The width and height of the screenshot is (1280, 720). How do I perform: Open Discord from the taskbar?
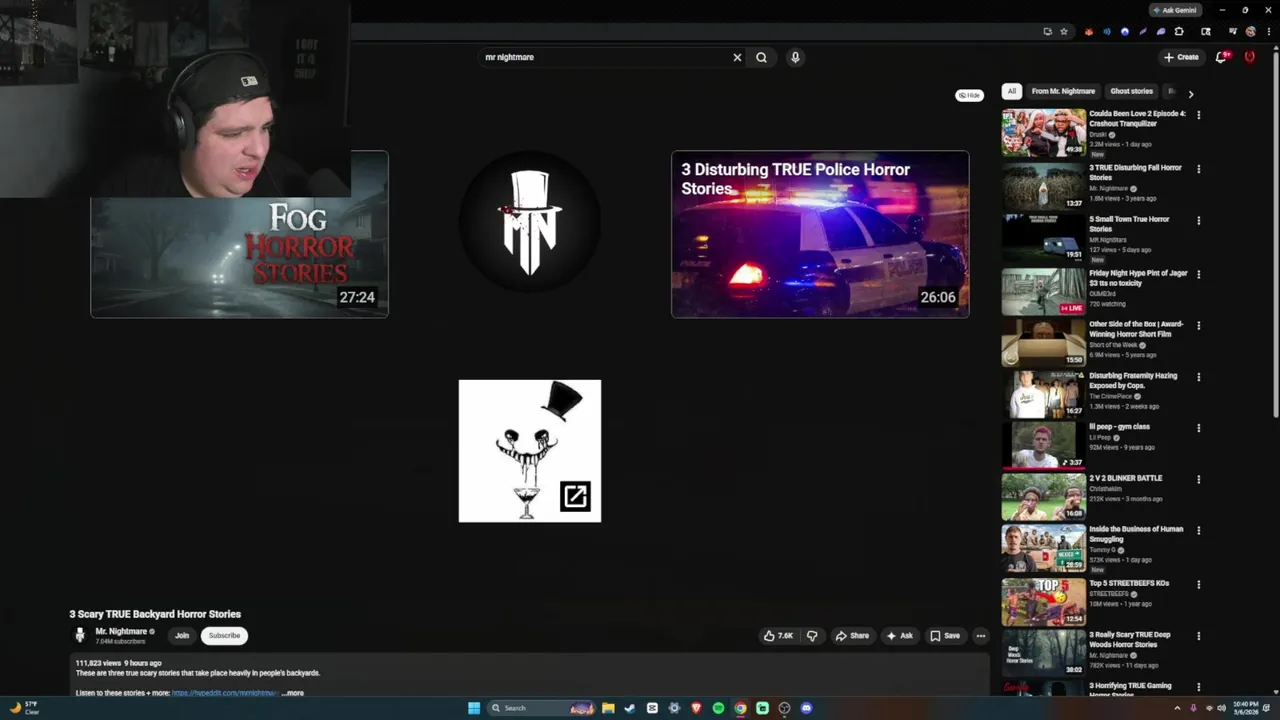[x=806, y=708]
